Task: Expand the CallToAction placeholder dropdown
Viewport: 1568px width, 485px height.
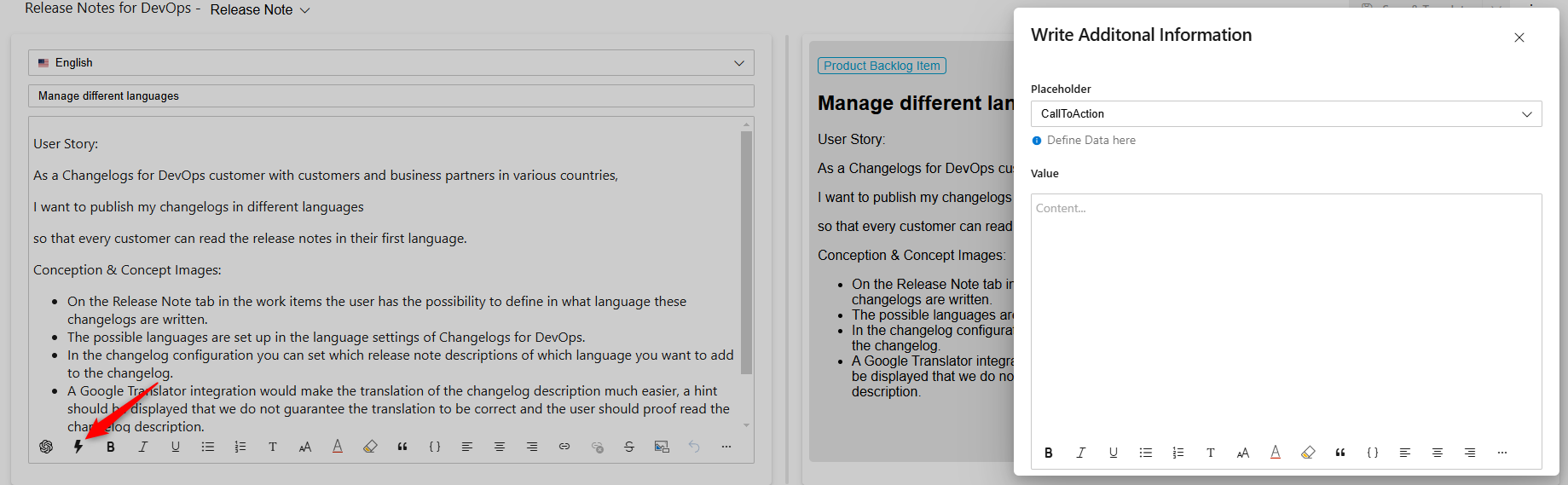Action: [x=1286, y=114]
